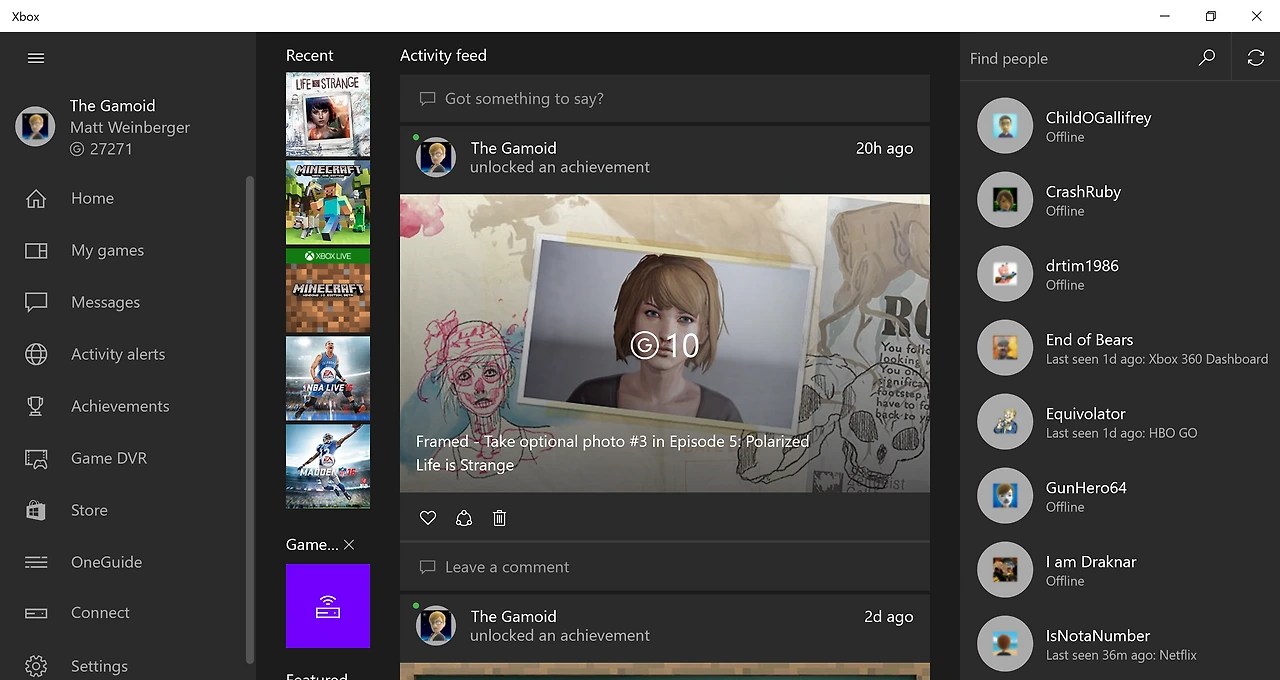Open the Minecraft recent thumbnail
Viewport: 1280px width, 680px height.
coord(327,203)
